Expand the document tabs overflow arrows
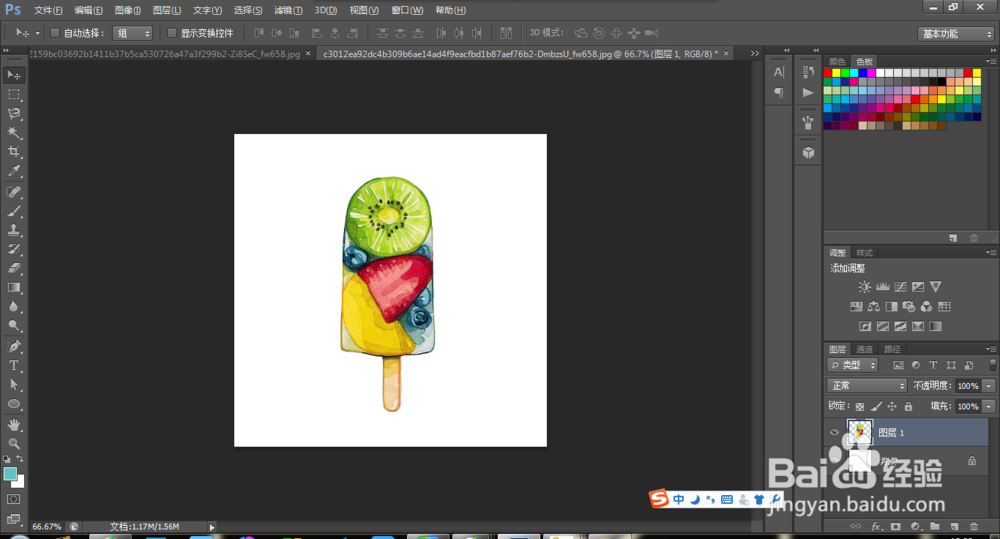 [x=755, y=54]
